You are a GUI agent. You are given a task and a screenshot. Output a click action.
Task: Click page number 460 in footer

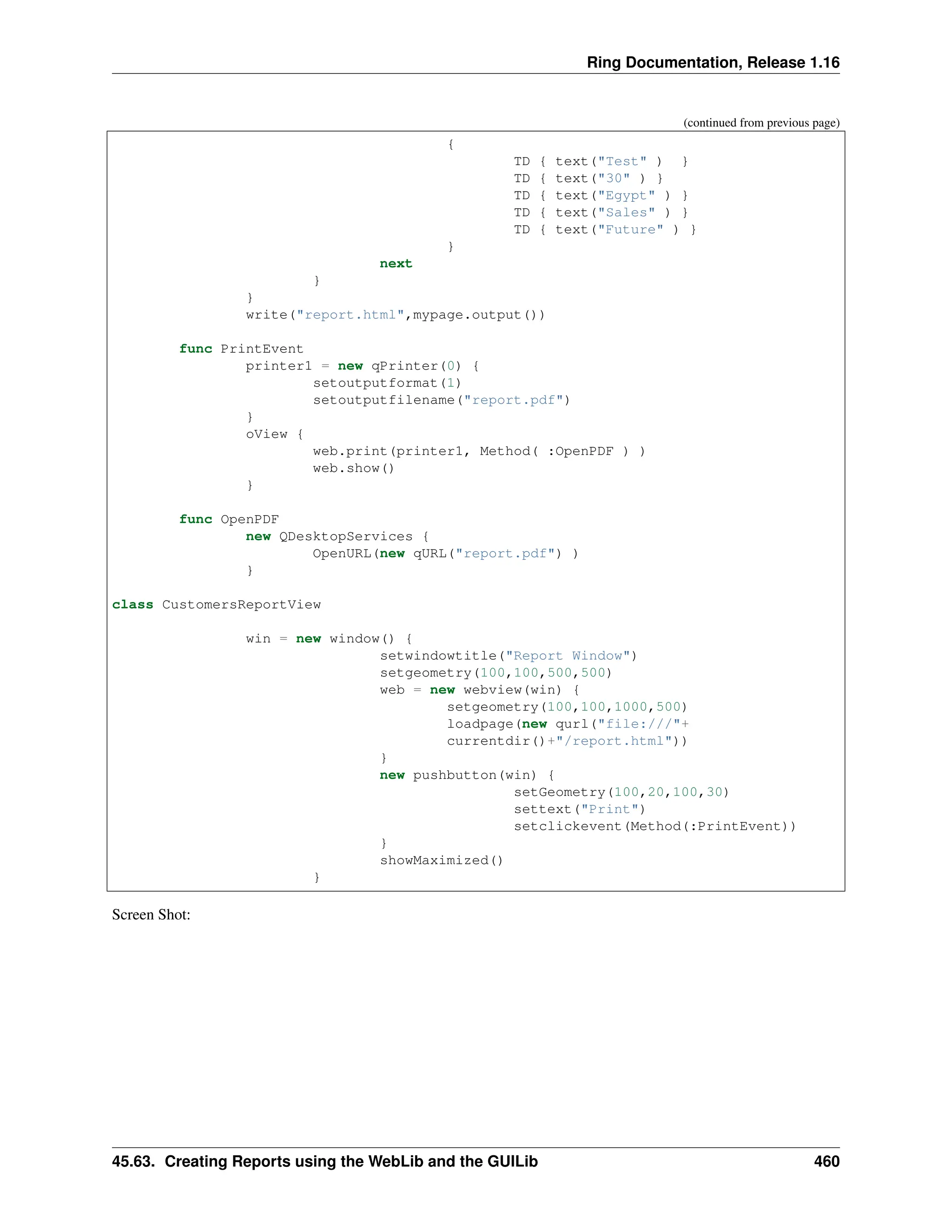pos(826,1161)
